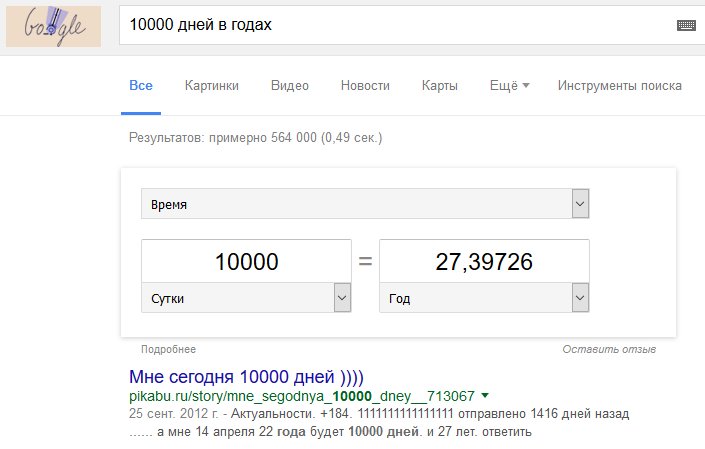Screen dimensions: 705x449
Task: Open the Время category dropdown
Action: point(365,204)
